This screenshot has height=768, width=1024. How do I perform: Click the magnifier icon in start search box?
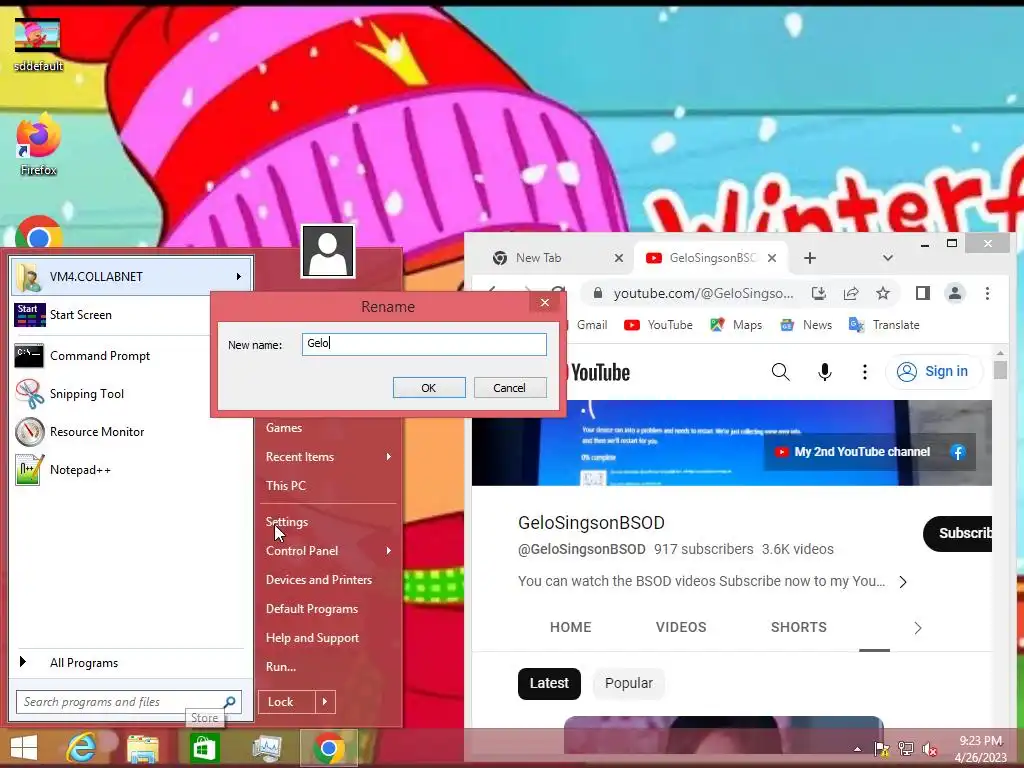(230, 702)
